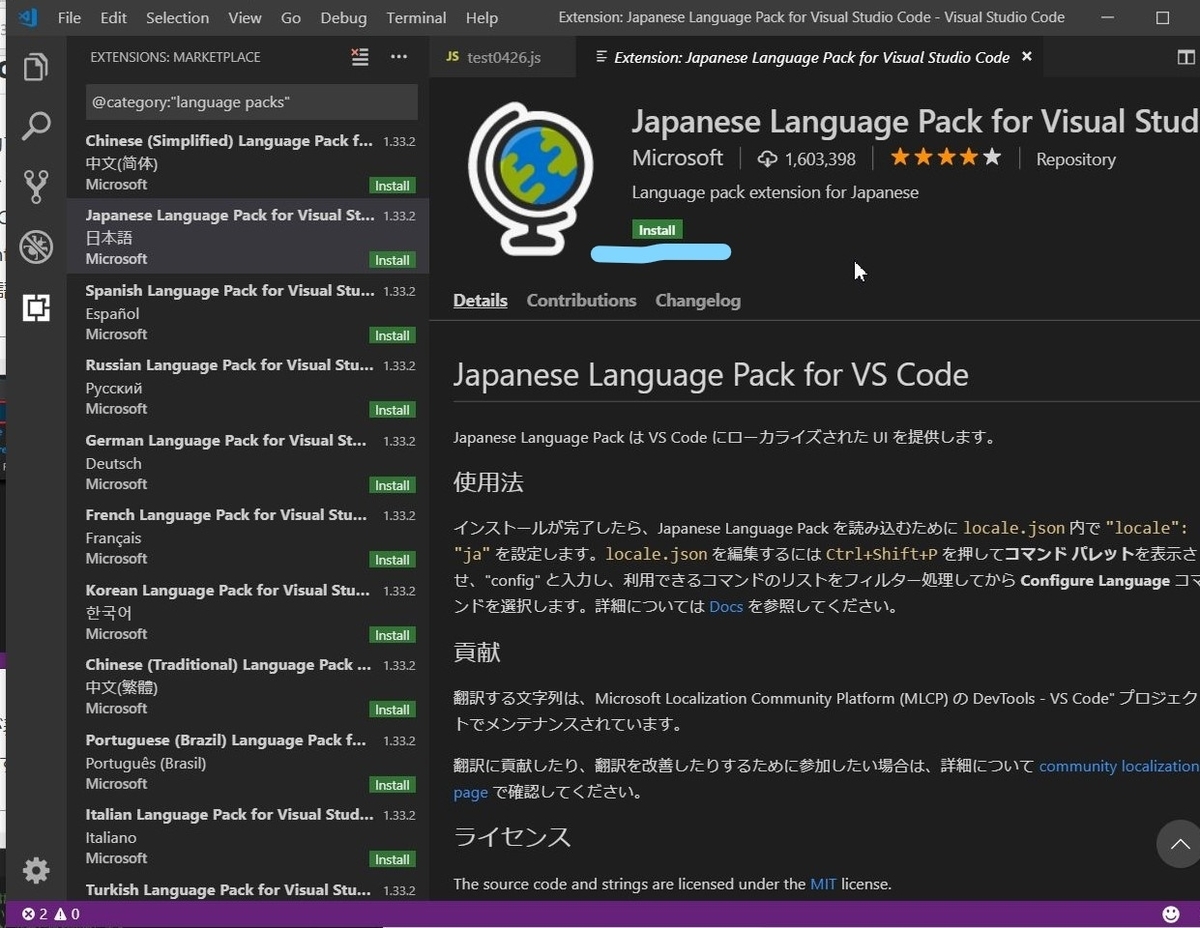1200x928 pixels.
Task: Click the VS Code logo in title bar
Action: (28, 17)
